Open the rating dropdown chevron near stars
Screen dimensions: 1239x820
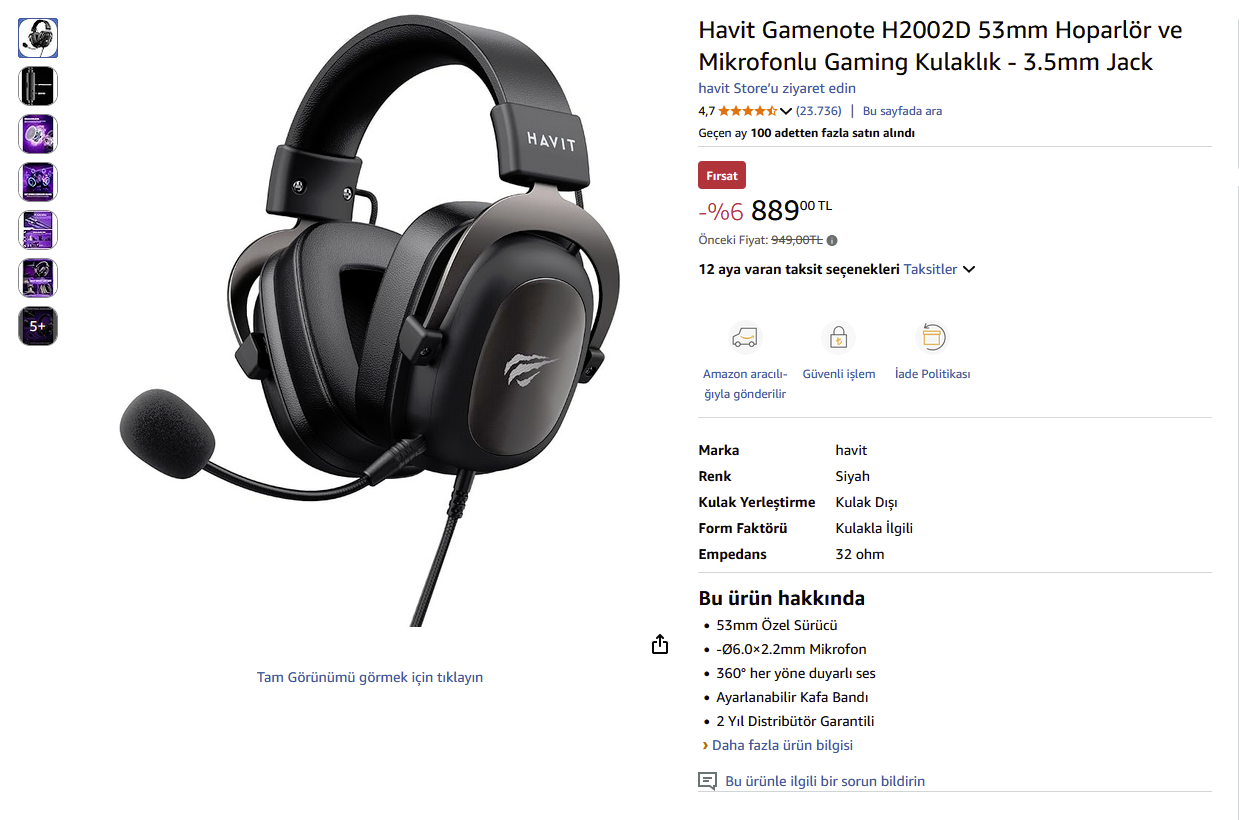(785, 111)
